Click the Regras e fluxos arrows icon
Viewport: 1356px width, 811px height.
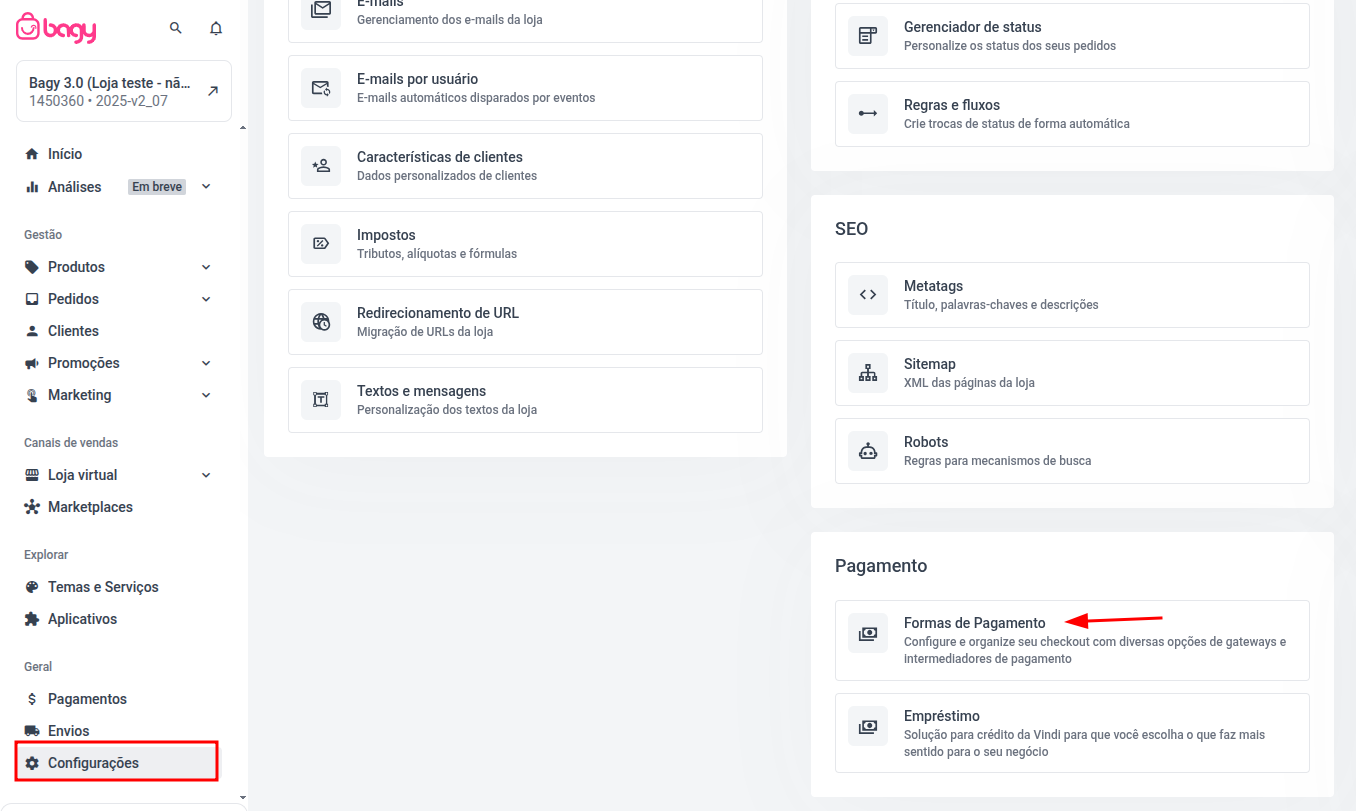point(867,114)
